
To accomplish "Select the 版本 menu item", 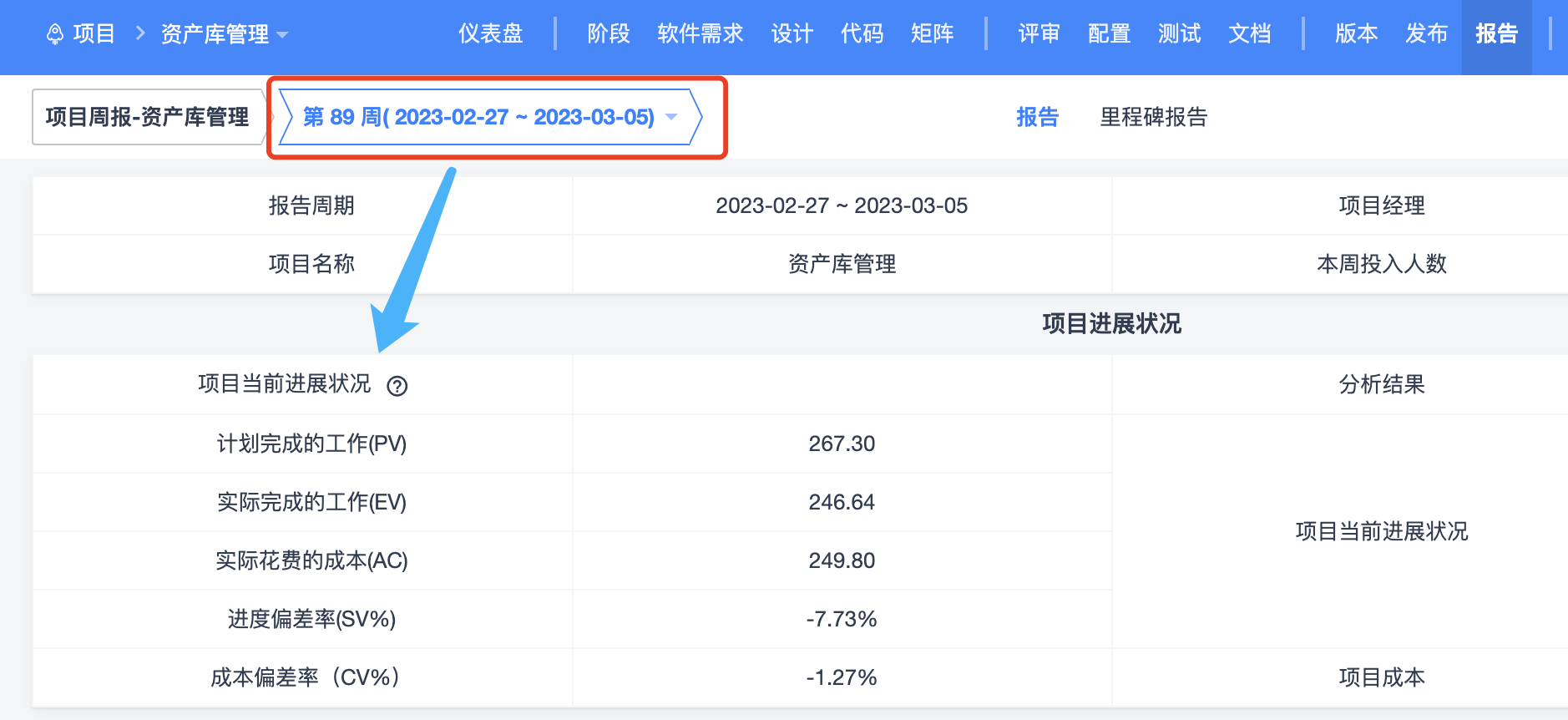I will (x=1356, y=33).
